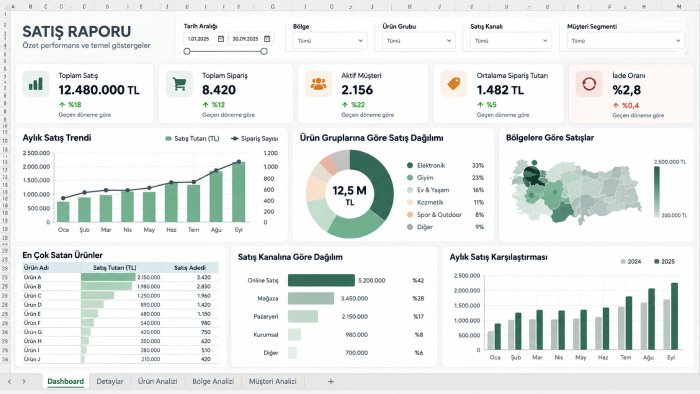Click the 12.480.000 TL total sales value
The width and height of the screenshot is (700, 394).
(99, 90)
